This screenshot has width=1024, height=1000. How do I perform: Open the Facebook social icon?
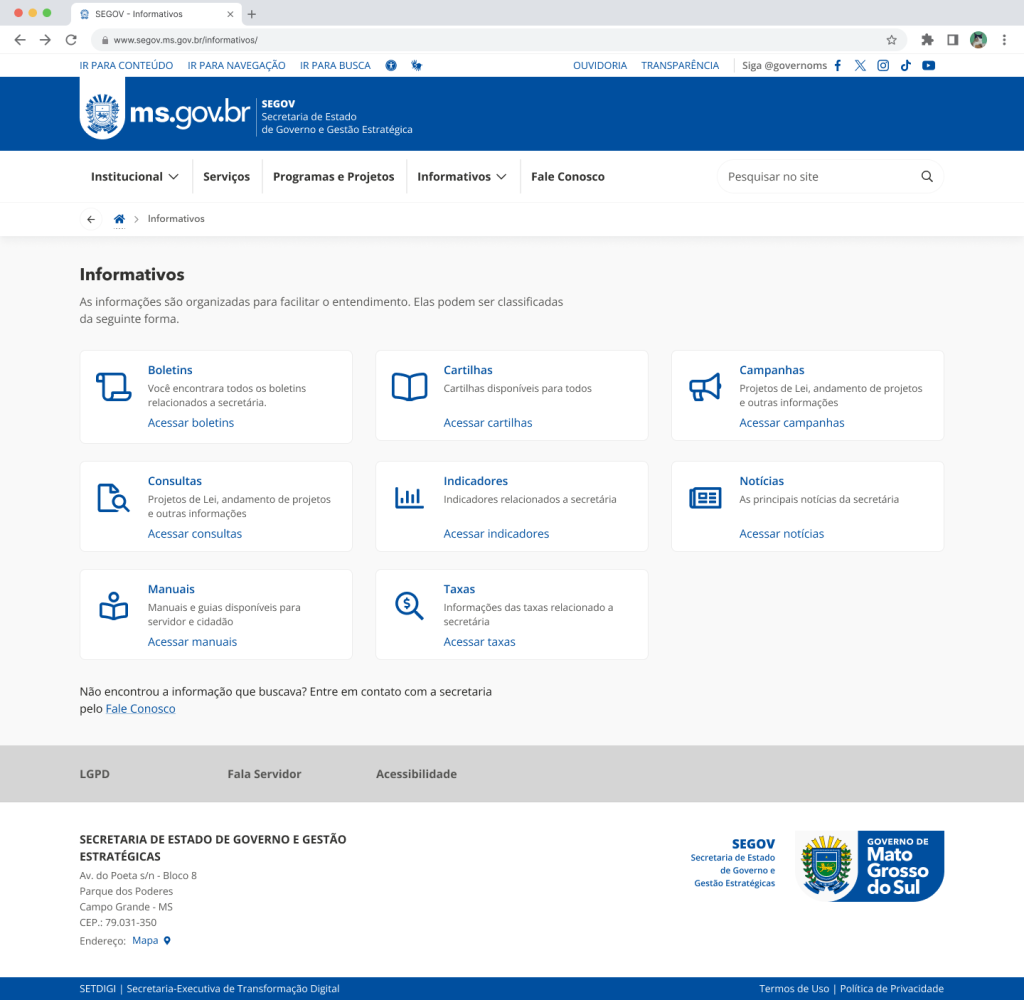pos(838,66)
